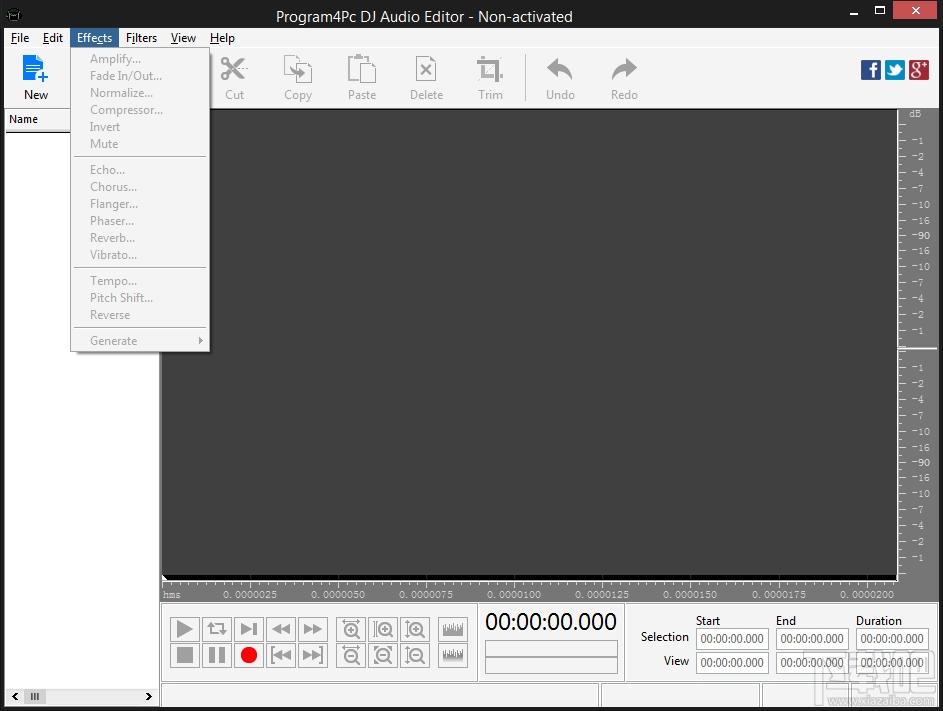
Task: Choose Compressor effect
Action: coord(140,110)
